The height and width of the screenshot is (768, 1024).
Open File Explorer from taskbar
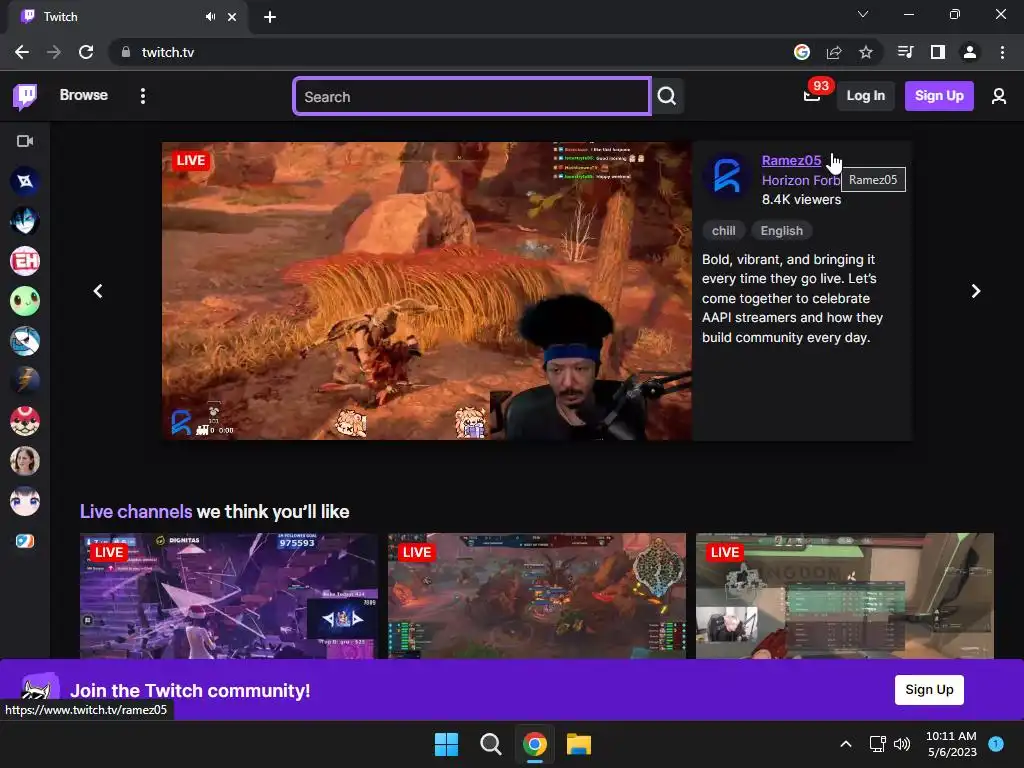pos(579,744)
